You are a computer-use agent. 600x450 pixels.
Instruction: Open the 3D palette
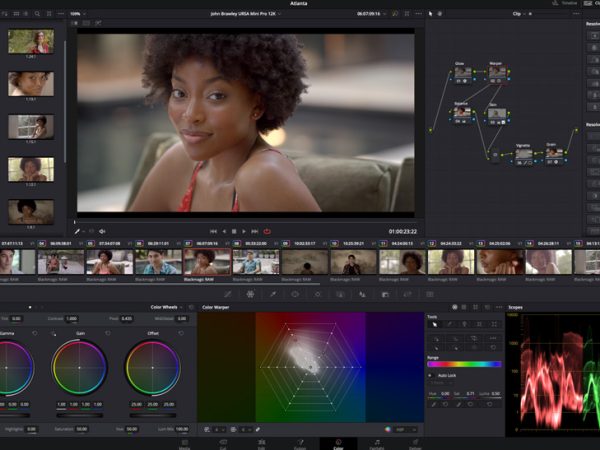coord(430,294)
